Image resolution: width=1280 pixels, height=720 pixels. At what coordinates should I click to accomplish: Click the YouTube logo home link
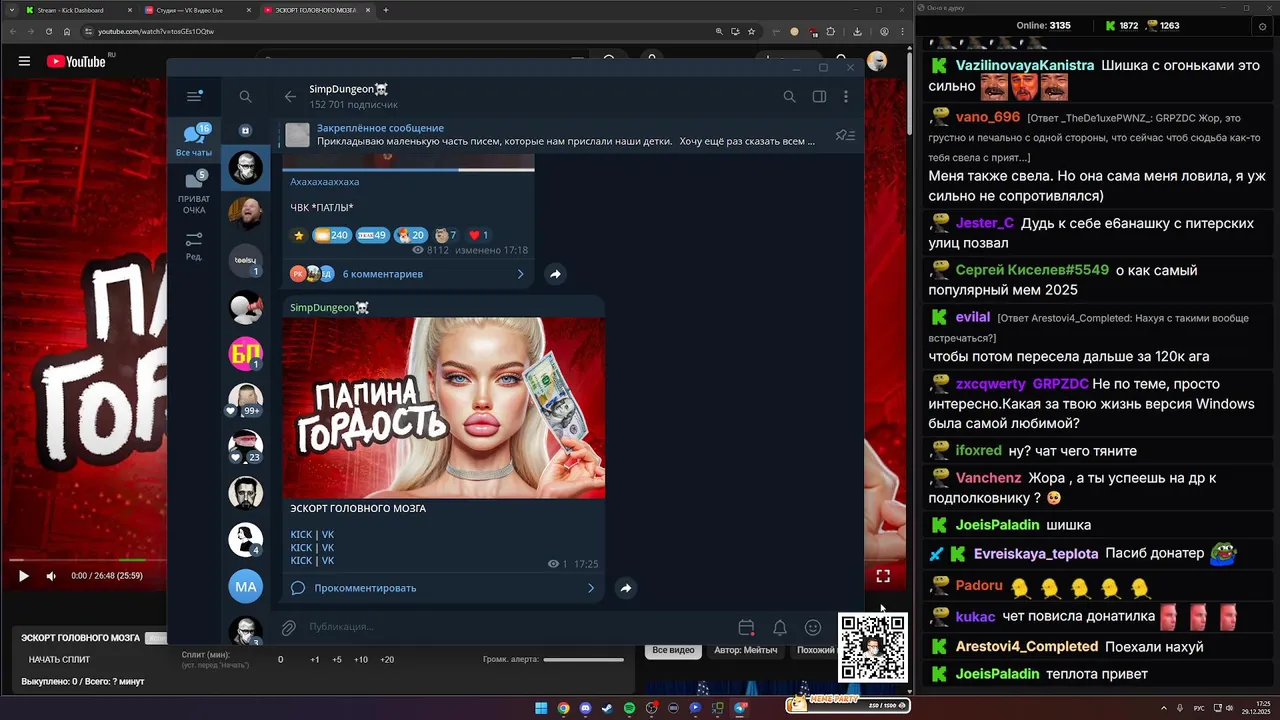pyautogui.click(x=75, y=61)
